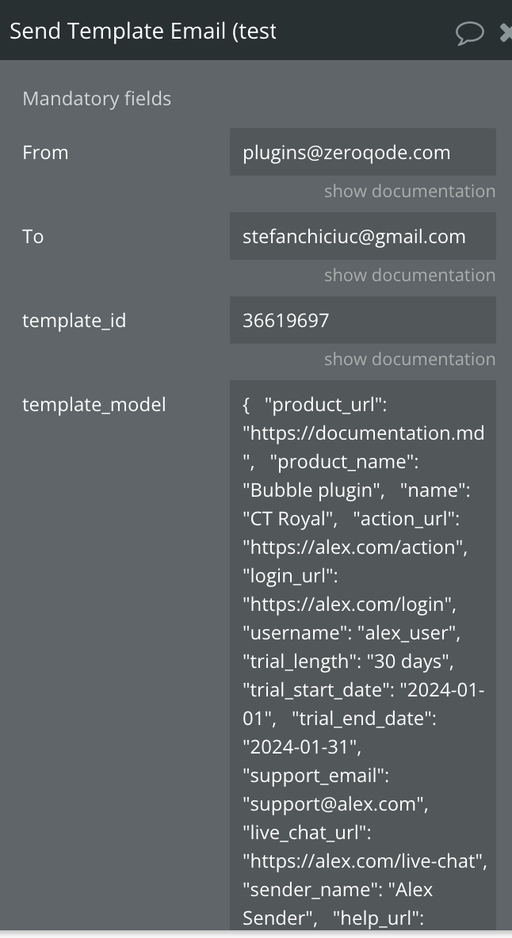
Task: Place cursor on "username": "alex_user" line
Action: click(x=351, y=633)
